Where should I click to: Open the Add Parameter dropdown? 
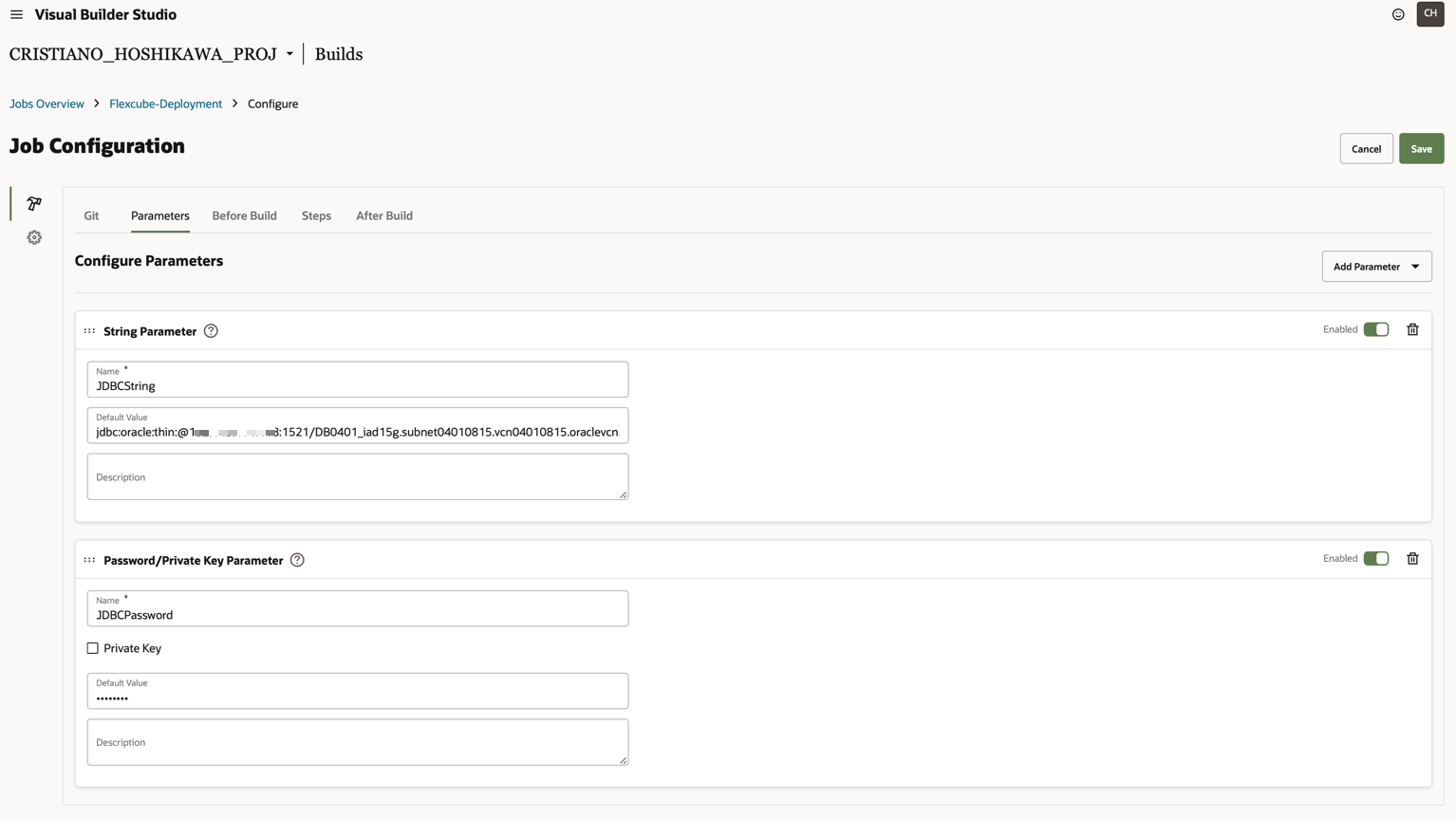point(1376,266)
